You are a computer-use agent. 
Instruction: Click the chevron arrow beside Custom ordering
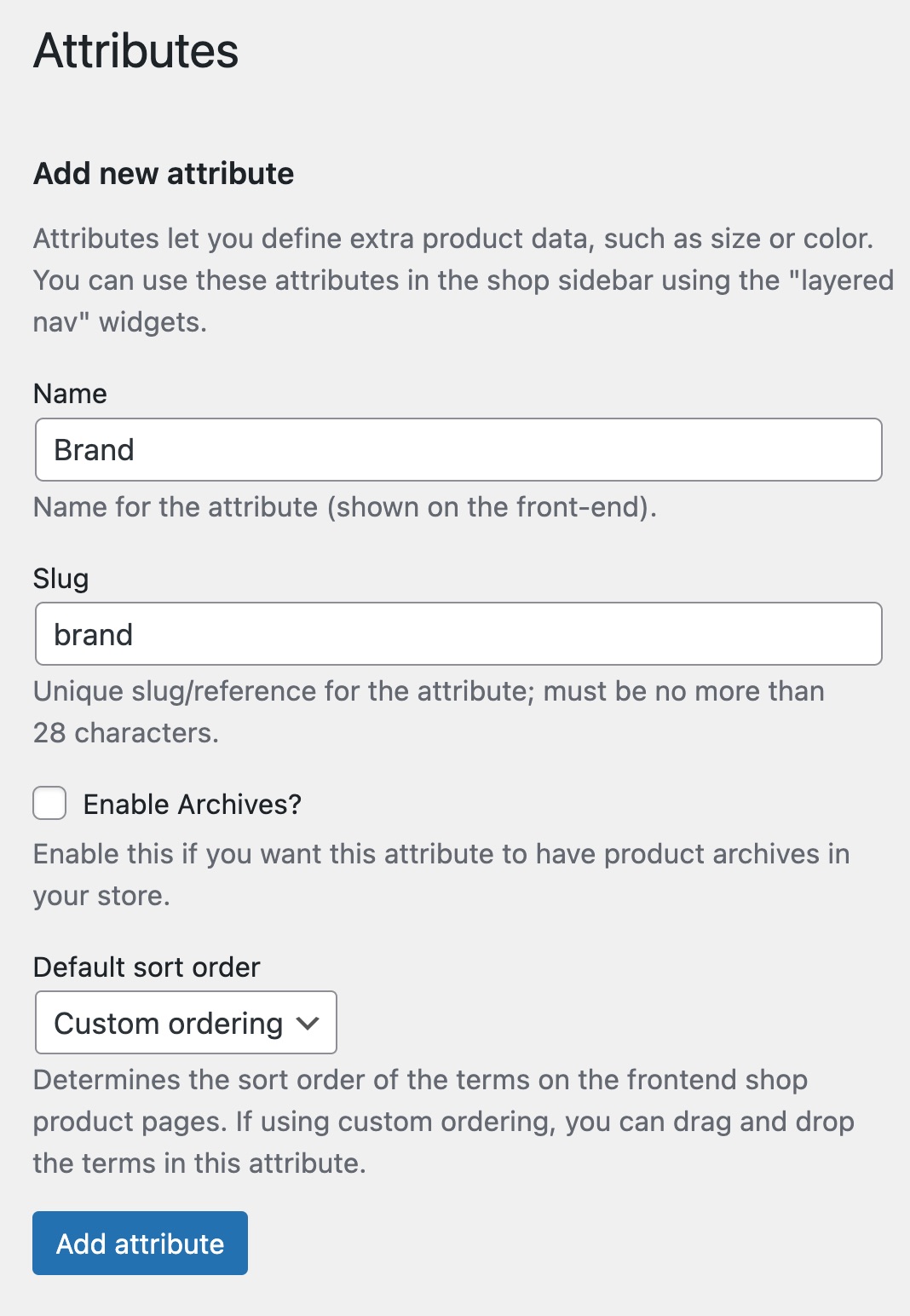[308, 1023]
